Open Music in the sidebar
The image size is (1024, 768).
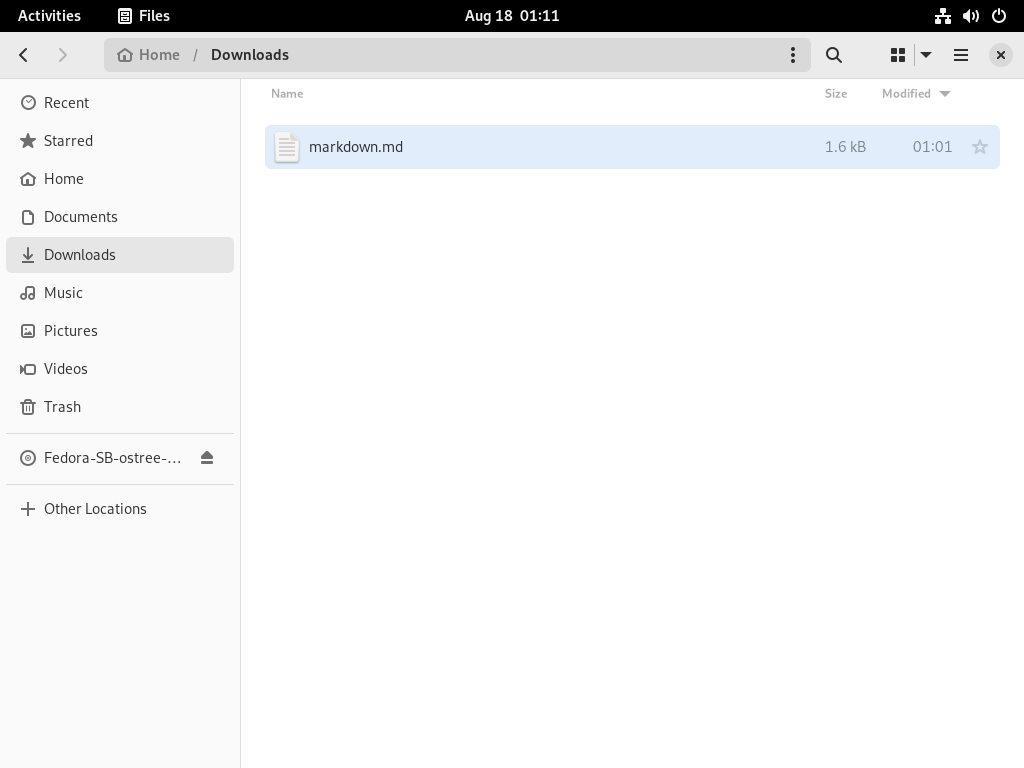(120, 293)
